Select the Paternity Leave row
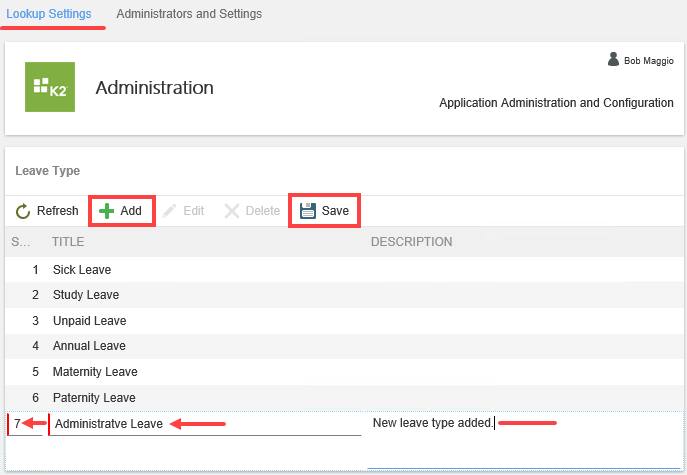 (95, 398)
